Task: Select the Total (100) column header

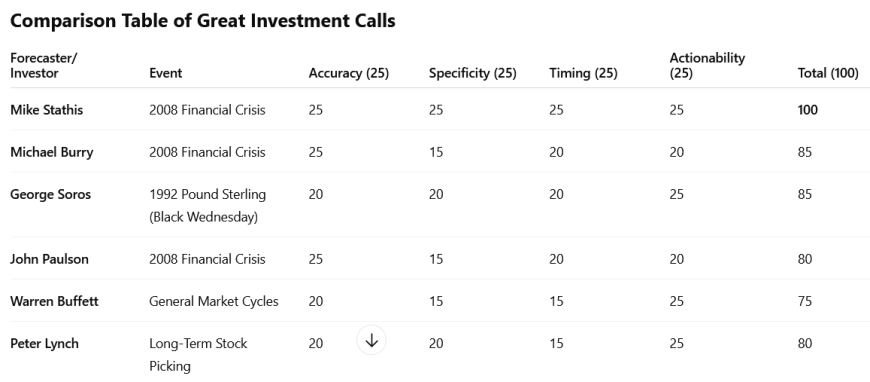Action: [828, 73]
